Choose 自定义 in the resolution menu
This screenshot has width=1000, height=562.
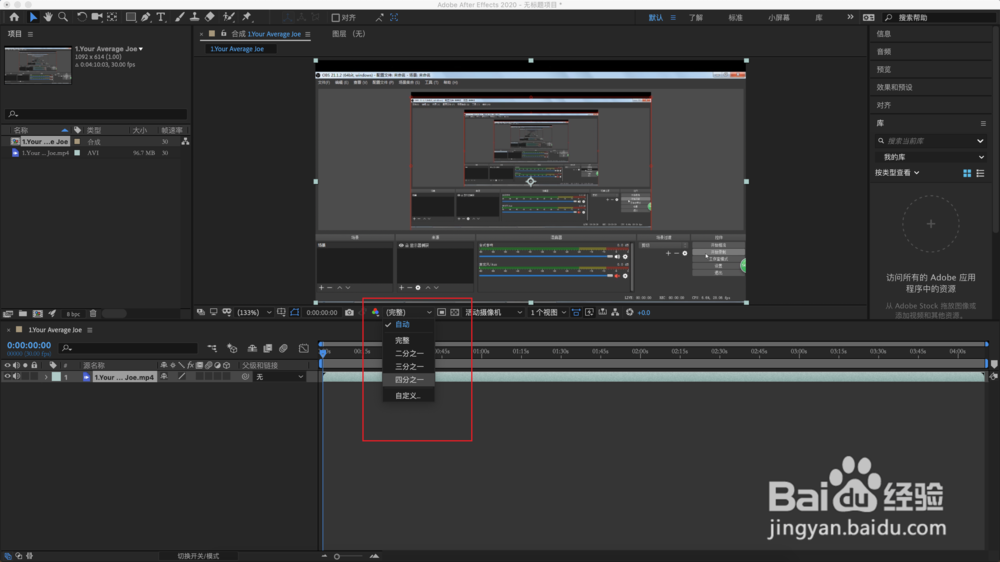[408, 396]
